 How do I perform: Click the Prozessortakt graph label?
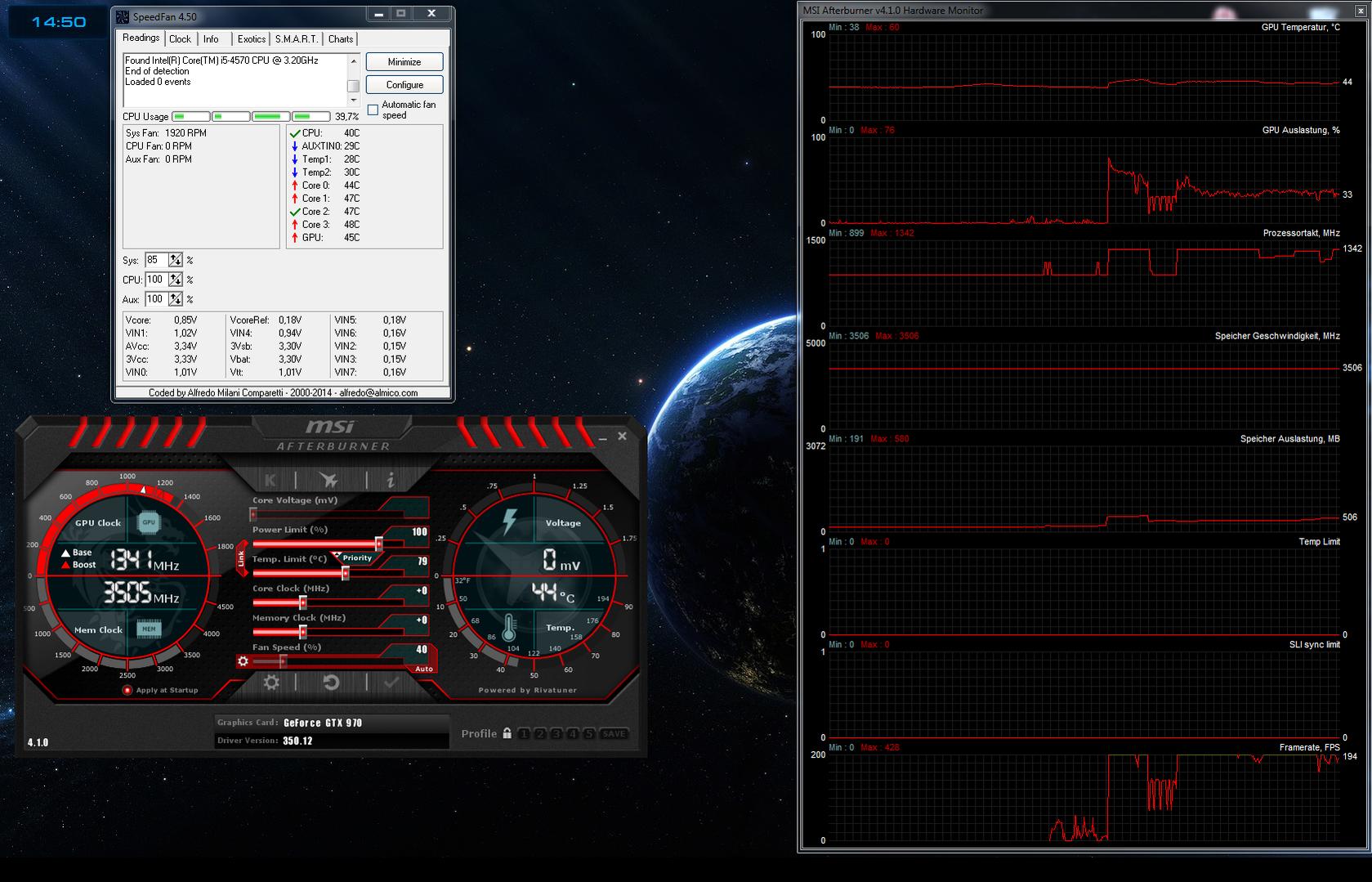coord(1302,233)
